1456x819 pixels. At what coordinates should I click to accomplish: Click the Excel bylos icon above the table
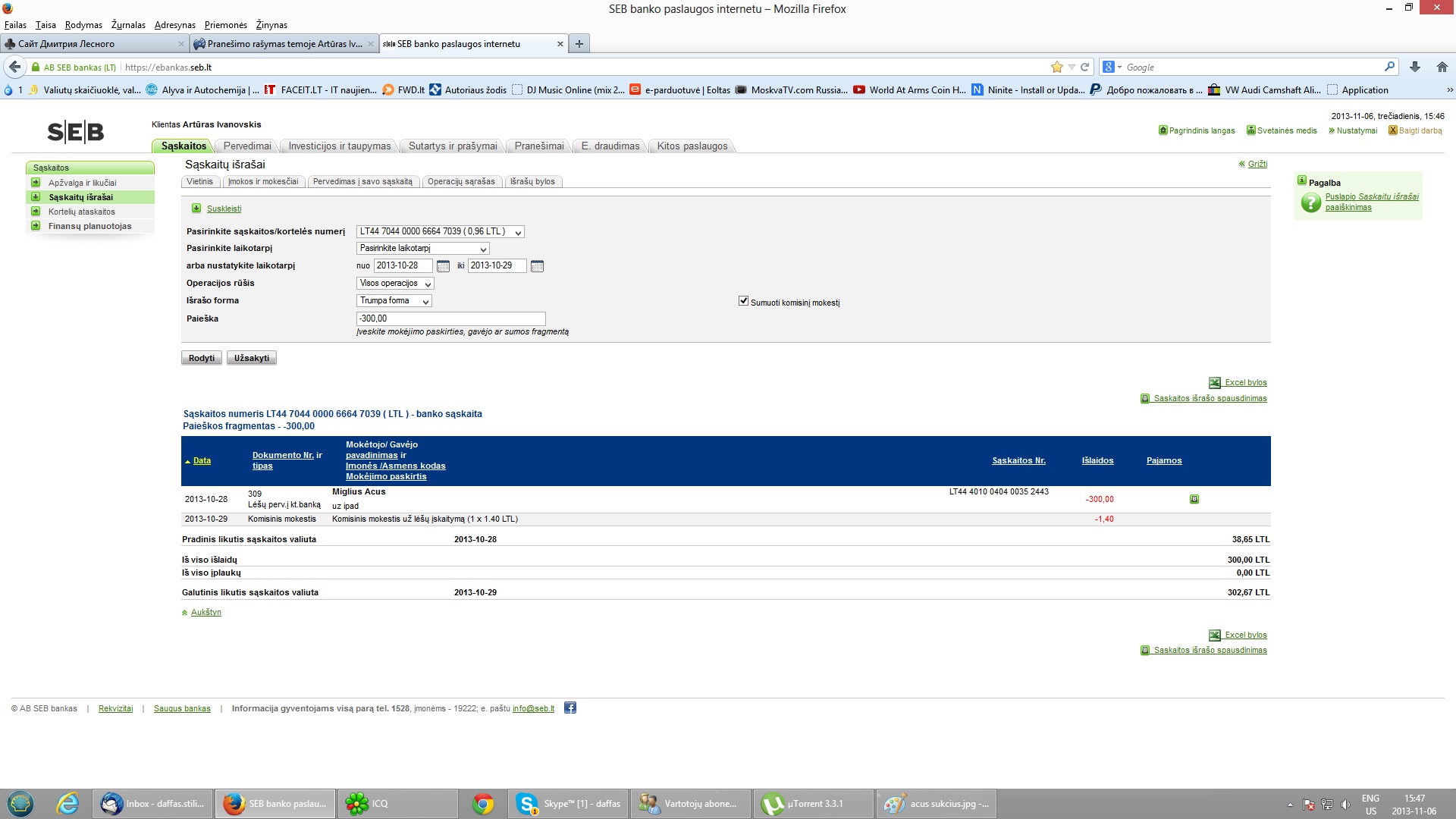(x=1215, y=383)
